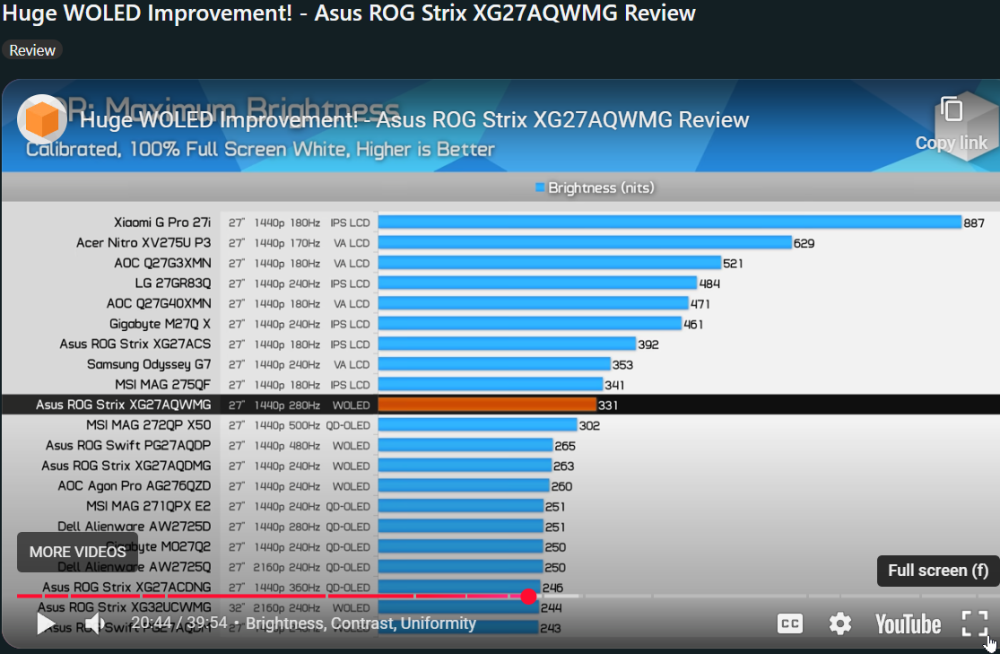The width and height of the screenshot is (1000, 654).
Task: Click the Brightness (nits) legend
Action: click(x=594, y=188)
